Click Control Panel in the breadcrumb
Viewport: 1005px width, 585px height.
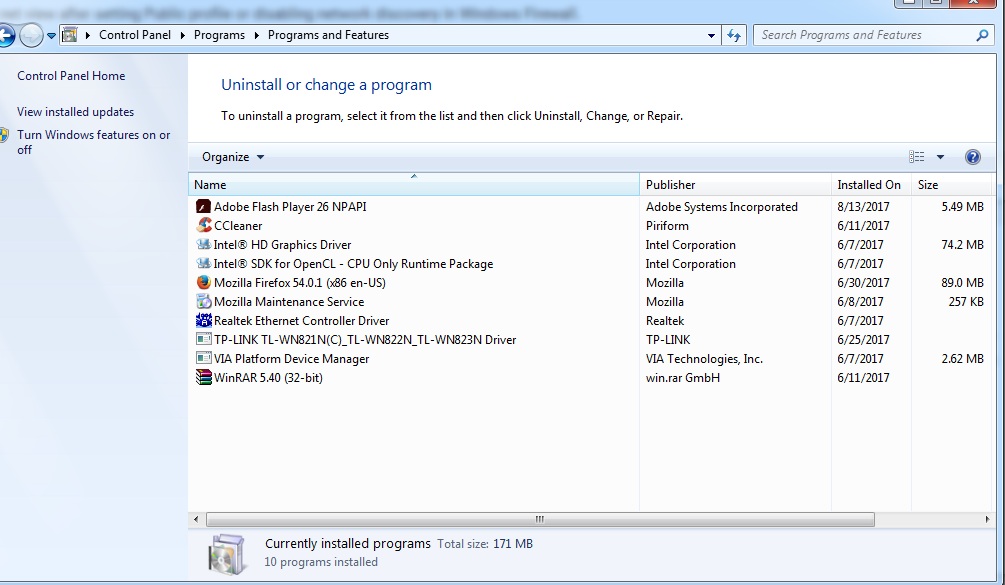[135, 35]
